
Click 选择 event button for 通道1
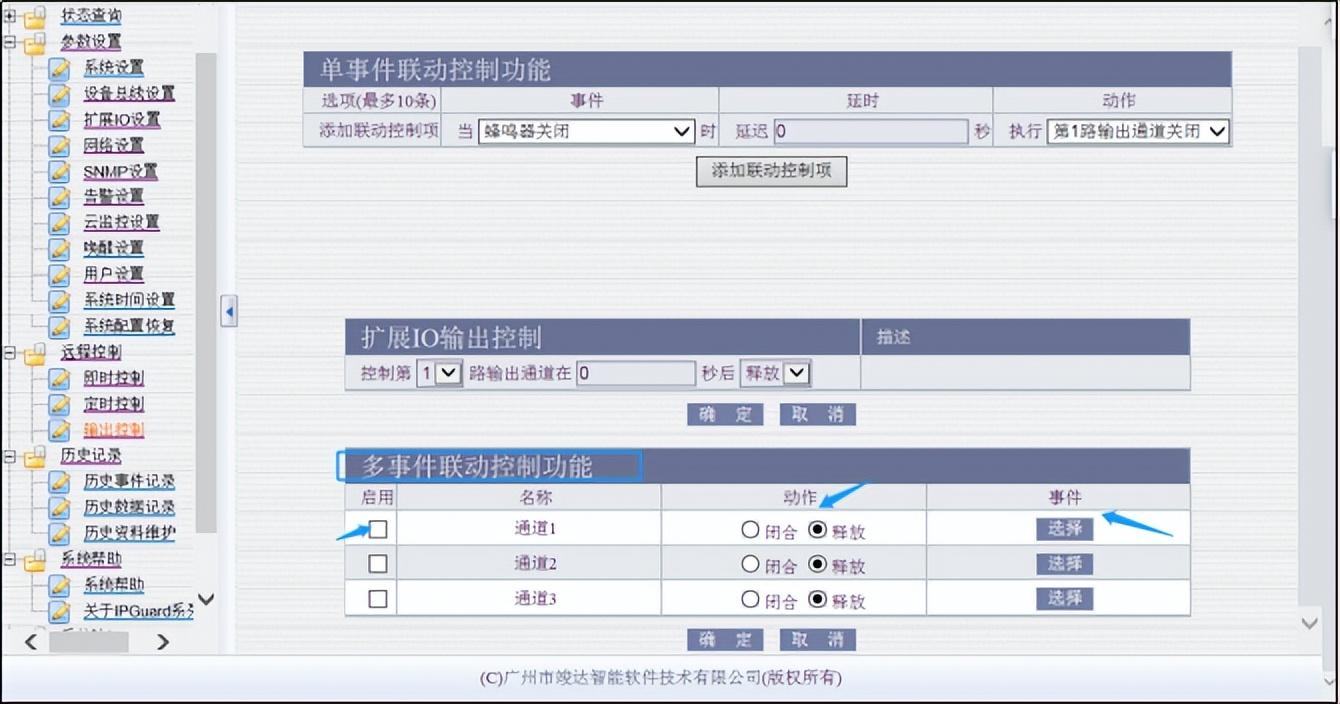[1064, 529]
